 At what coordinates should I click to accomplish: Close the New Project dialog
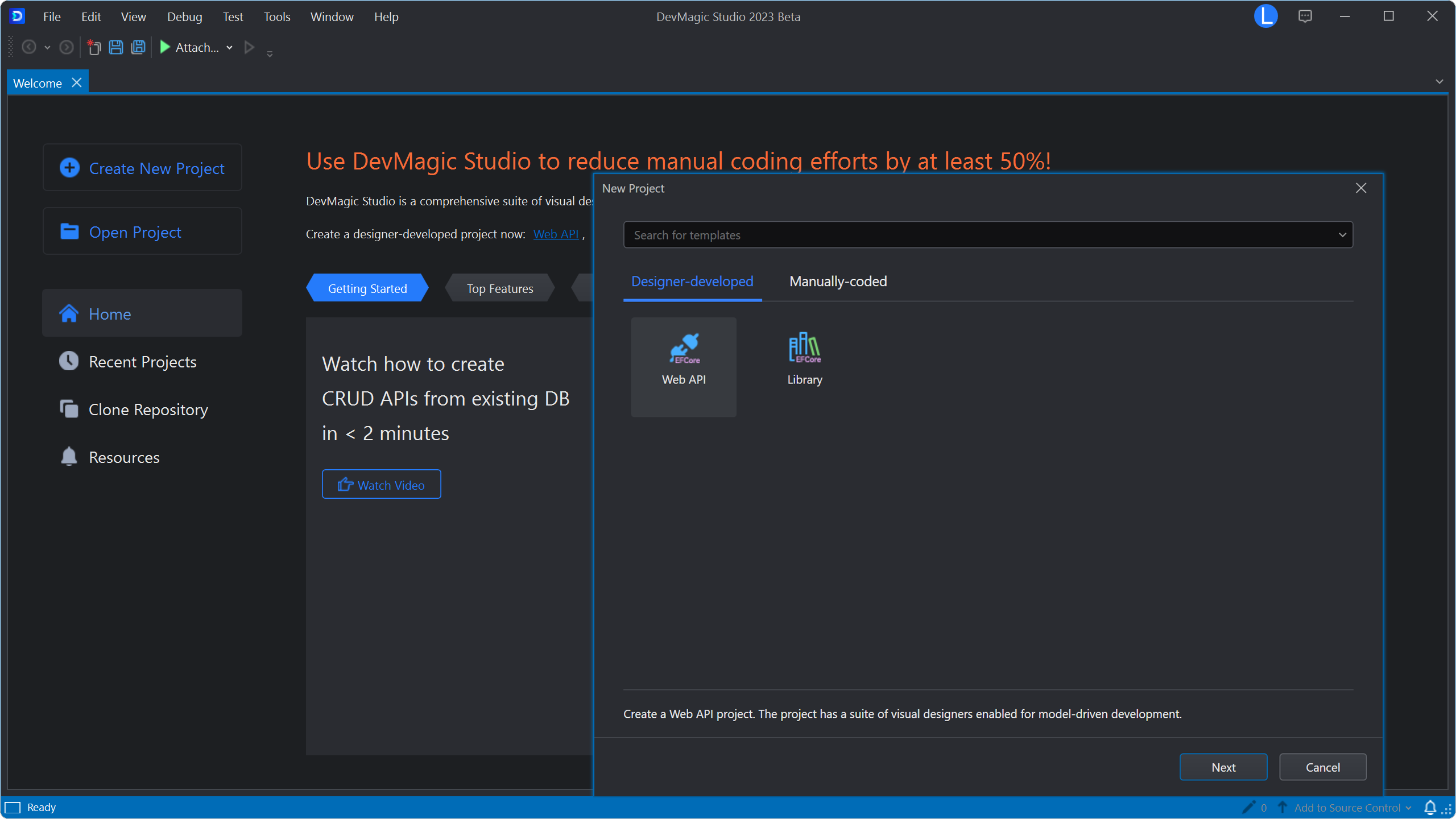tap(1360, 188)
